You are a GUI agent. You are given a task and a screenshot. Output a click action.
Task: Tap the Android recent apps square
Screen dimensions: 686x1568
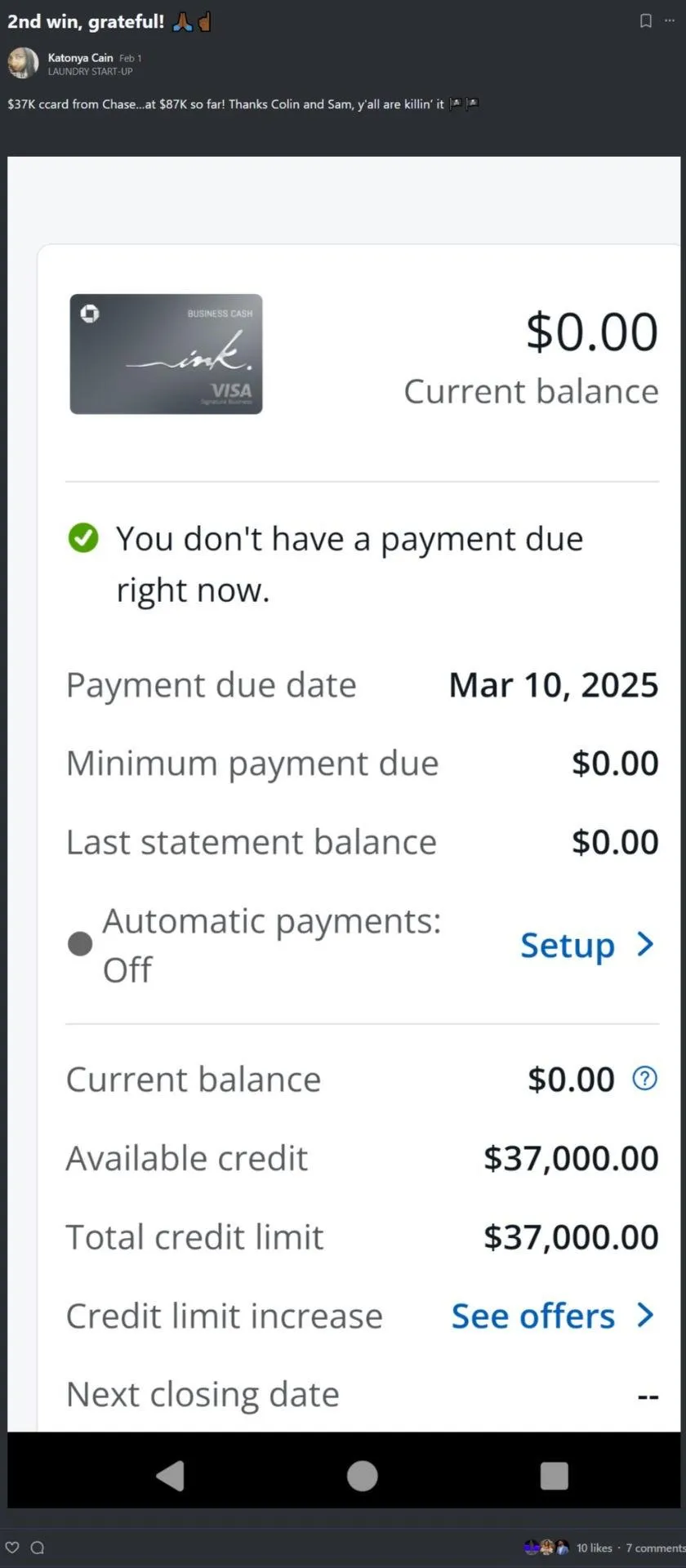pyautogui.click(x=554, y=1476)
